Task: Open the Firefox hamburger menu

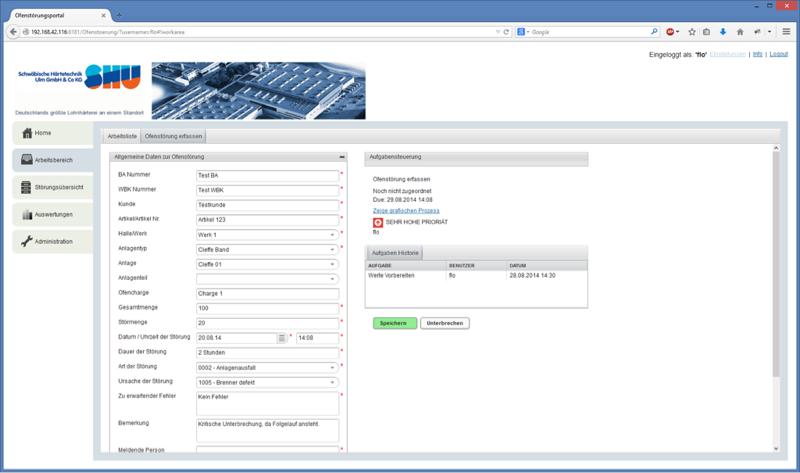Action: coord(787,32)
